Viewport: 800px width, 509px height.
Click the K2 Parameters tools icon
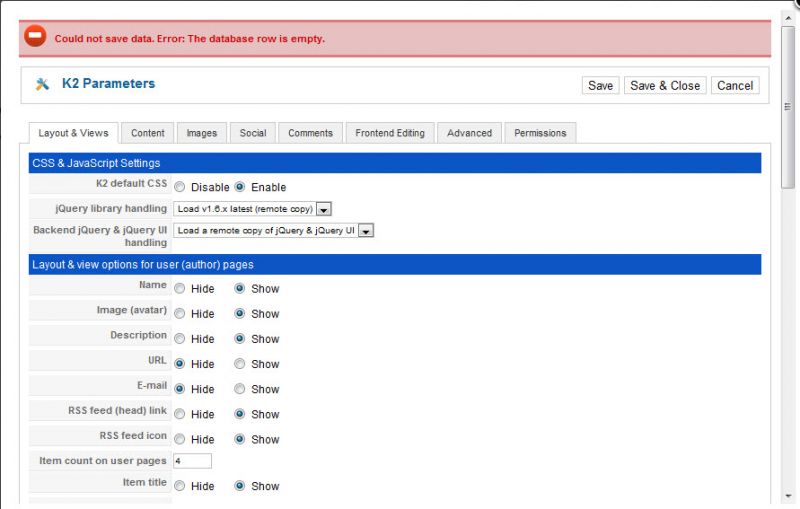coord(42,84)
